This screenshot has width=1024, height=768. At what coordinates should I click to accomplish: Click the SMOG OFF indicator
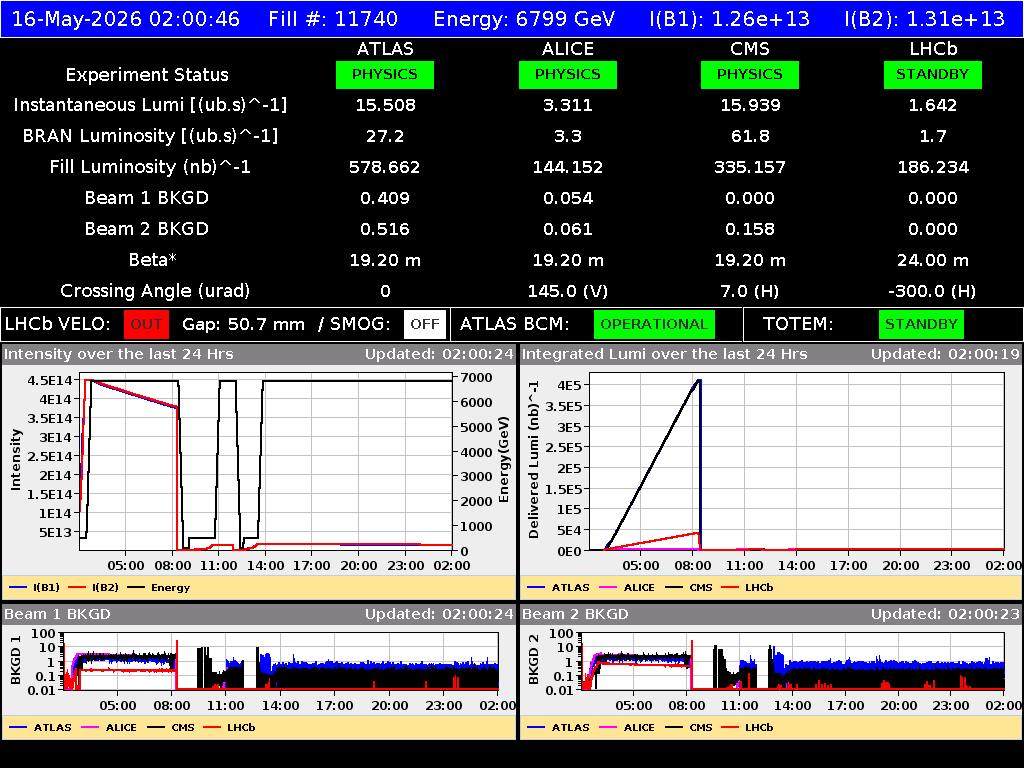pos(425,325)
